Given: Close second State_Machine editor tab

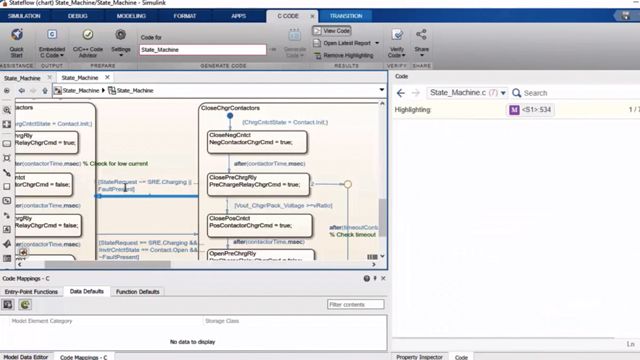Looking at the screenshot, I should 107,77.
